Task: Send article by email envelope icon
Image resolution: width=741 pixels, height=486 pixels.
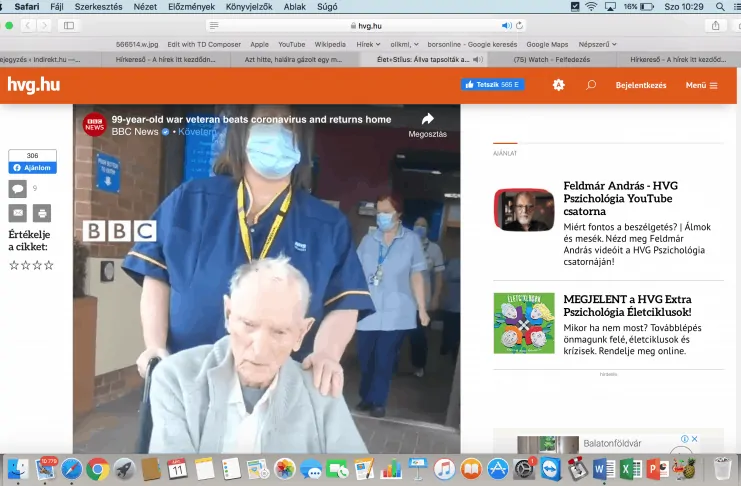Action: pyautogui.click(x=17, y=213)
